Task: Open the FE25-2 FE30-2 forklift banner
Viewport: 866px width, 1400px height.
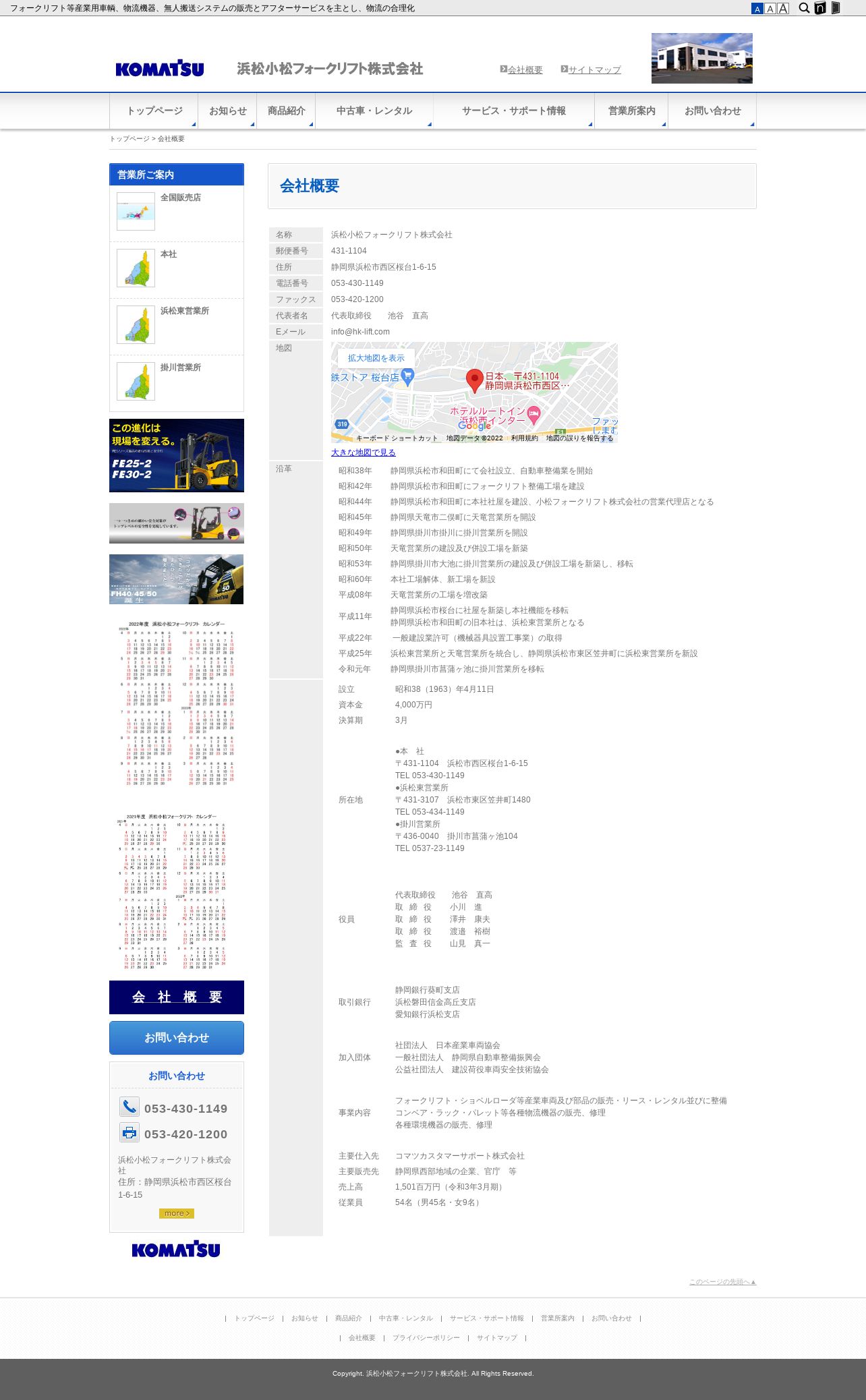Action: click(177, 455)
